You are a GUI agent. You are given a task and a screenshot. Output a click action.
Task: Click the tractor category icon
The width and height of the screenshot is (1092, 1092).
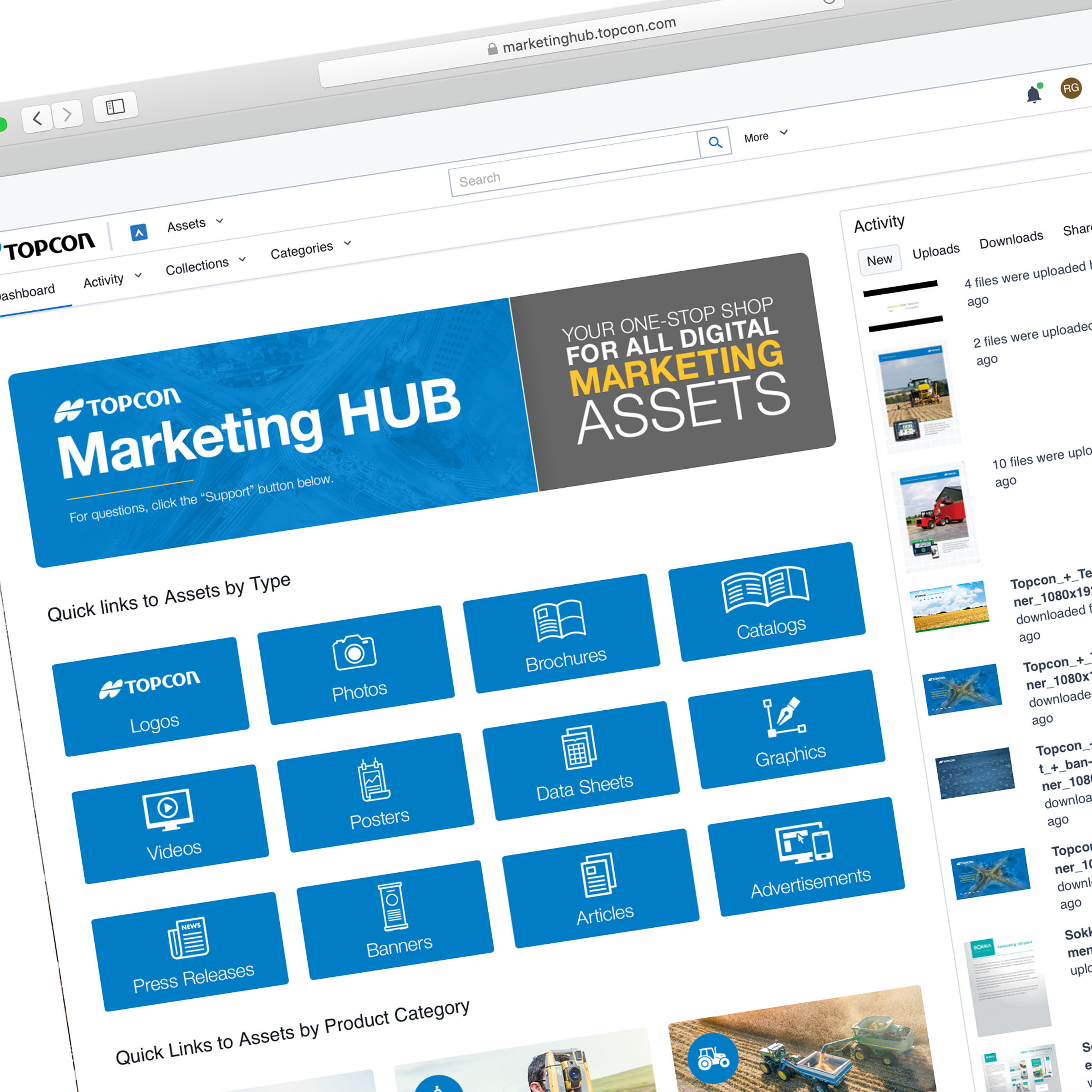tap(713, 1058)
